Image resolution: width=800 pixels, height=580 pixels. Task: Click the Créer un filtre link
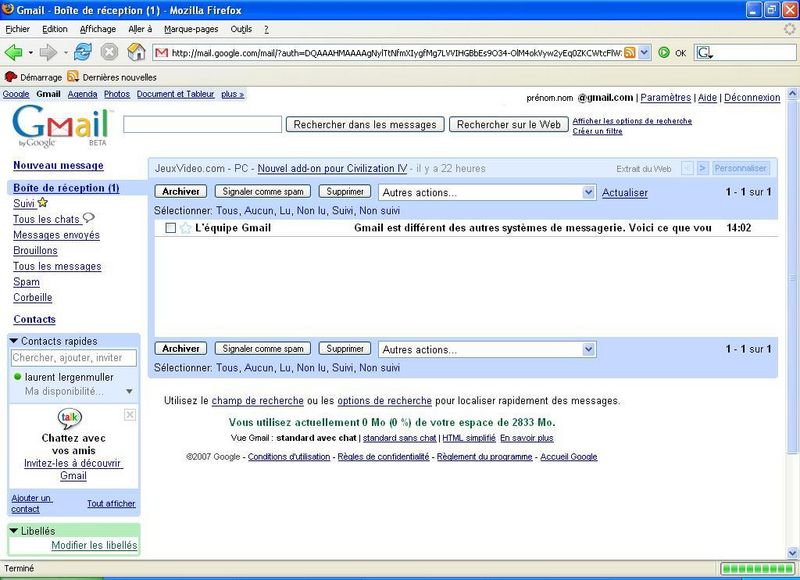pyautogui.click(x=597, y=131)
